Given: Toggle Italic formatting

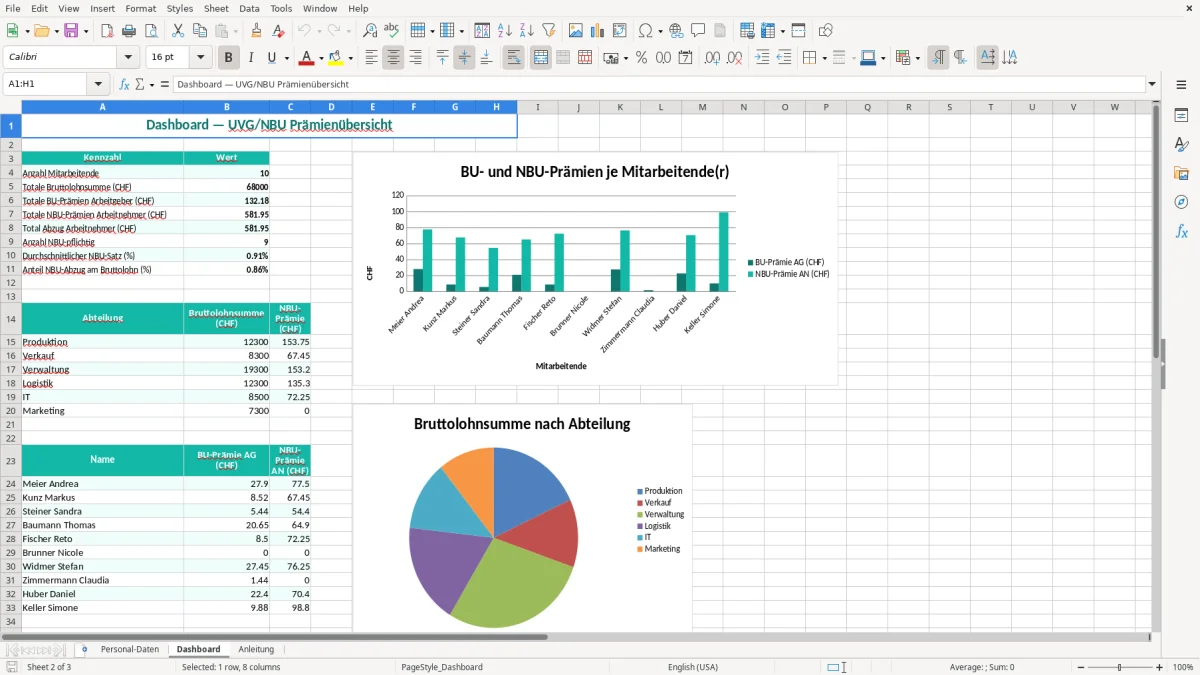Looking at the screenshot, I should (251, 58).
